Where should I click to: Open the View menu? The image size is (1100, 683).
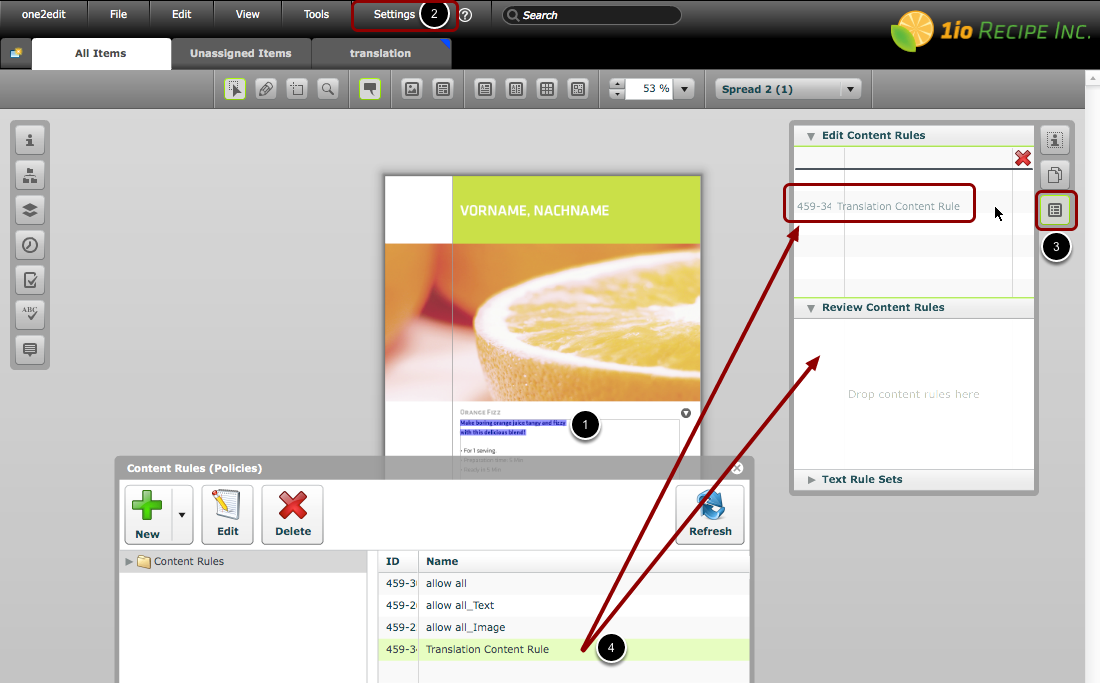[248, 14]
